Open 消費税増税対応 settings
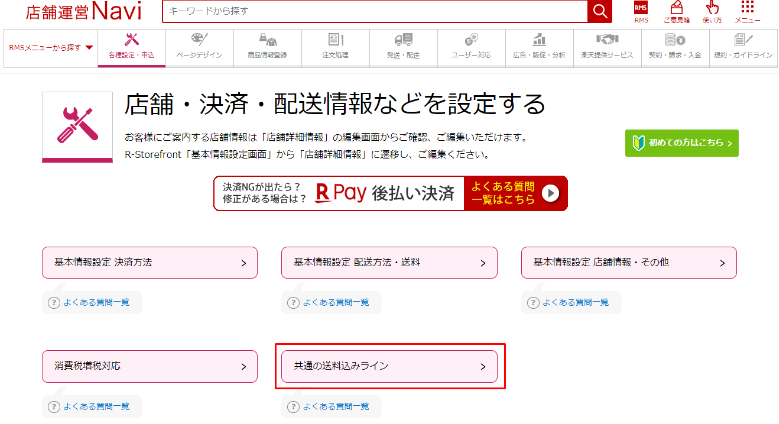 coord(150,366)
